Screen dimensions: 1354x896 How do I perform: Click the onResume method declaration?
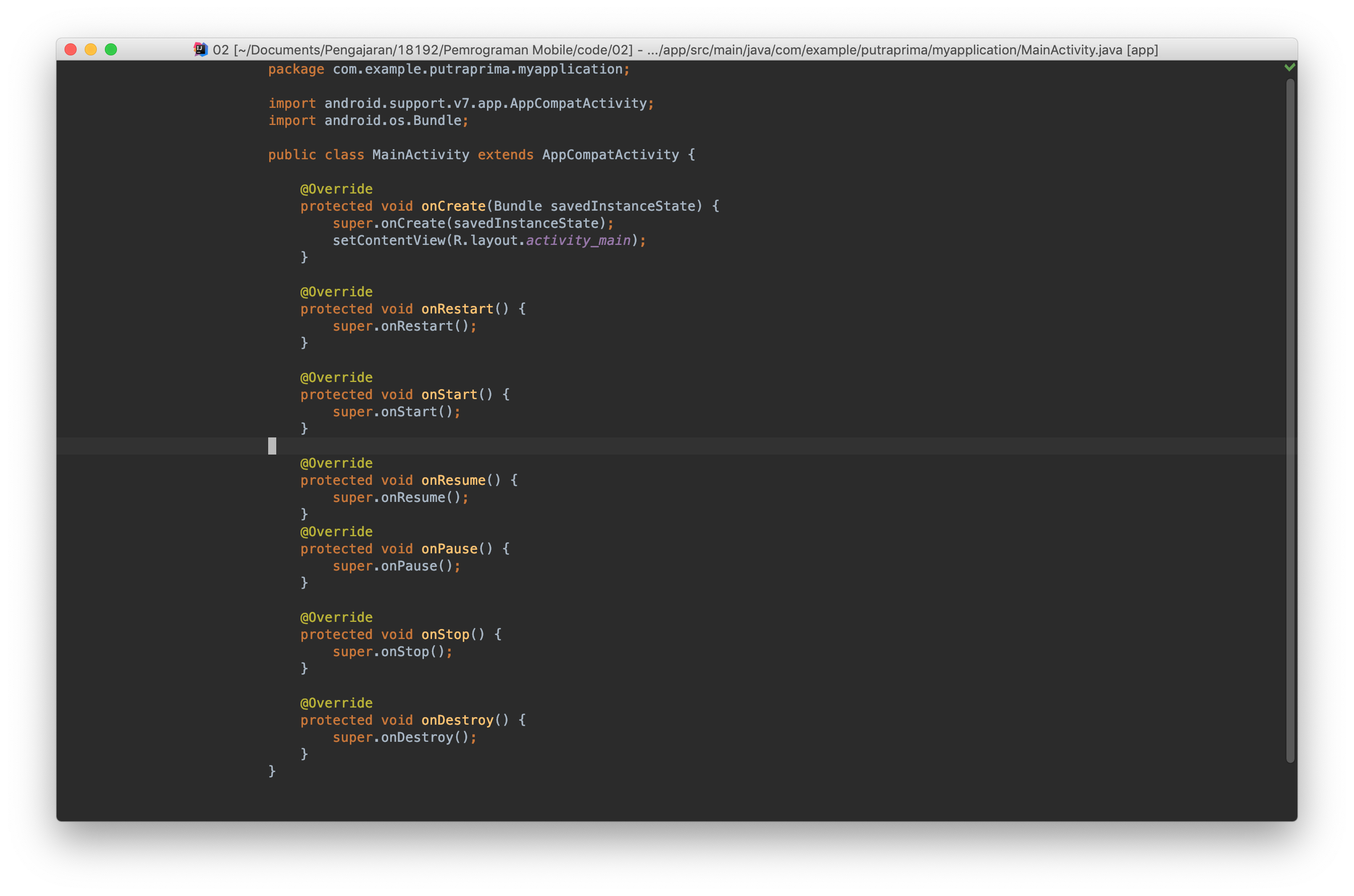coord(409,481)
